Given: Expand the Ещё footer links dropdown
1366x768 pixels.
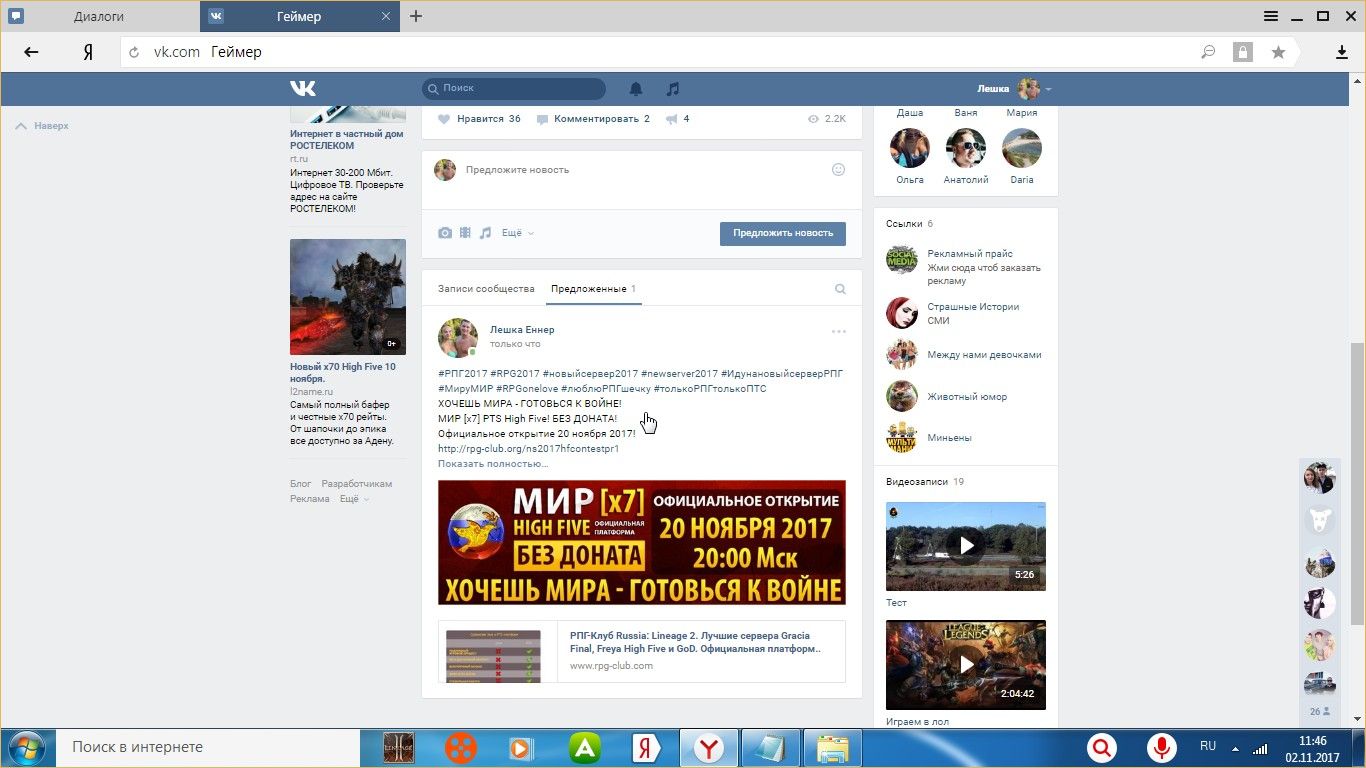Looking at the screenshot, I should tap(354, 499).
